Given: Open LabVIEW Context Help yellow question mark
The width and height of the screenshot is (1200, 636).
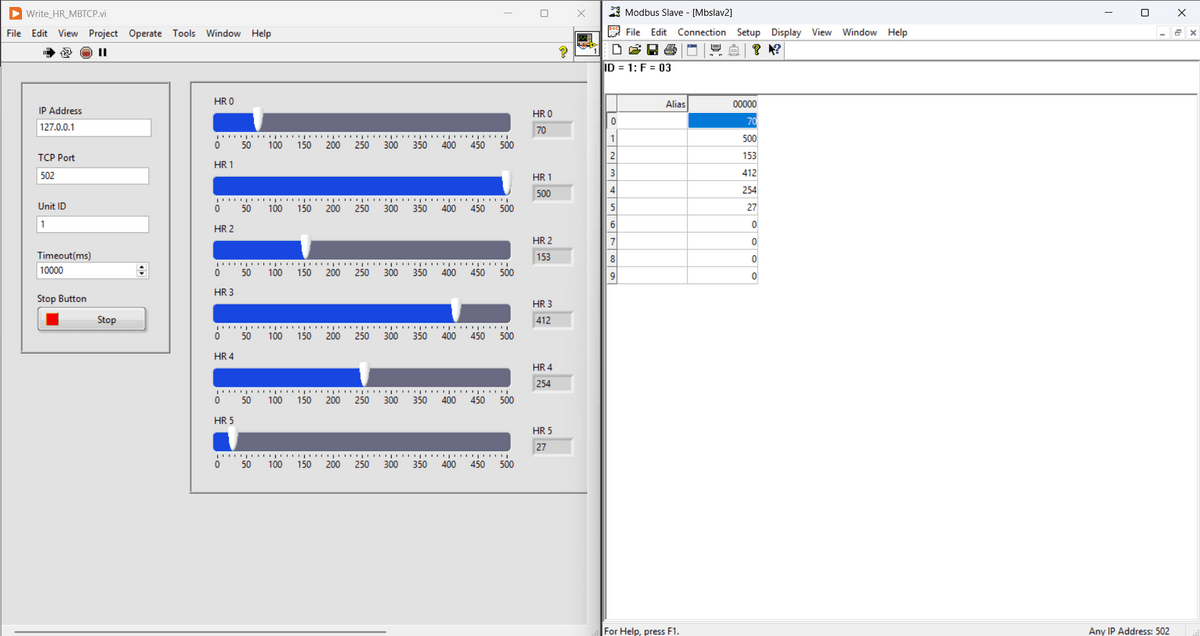Looking at the screenshot, I should (x=565, y=52).
